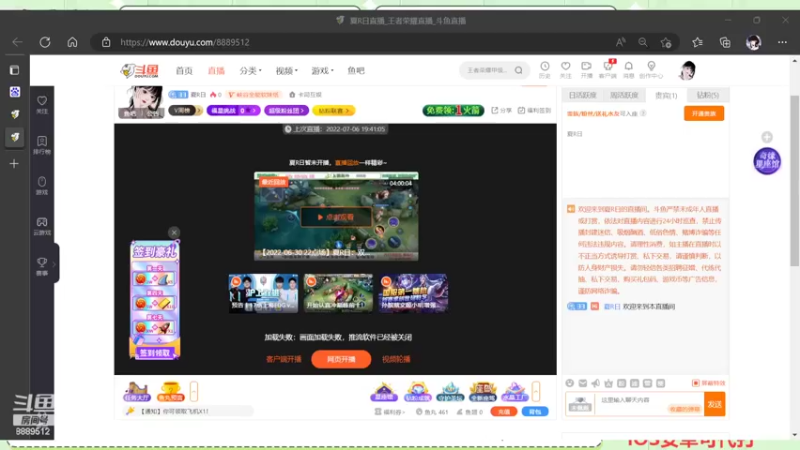Select the 直播 nav item
800x450 pixels.
[216, 70]
